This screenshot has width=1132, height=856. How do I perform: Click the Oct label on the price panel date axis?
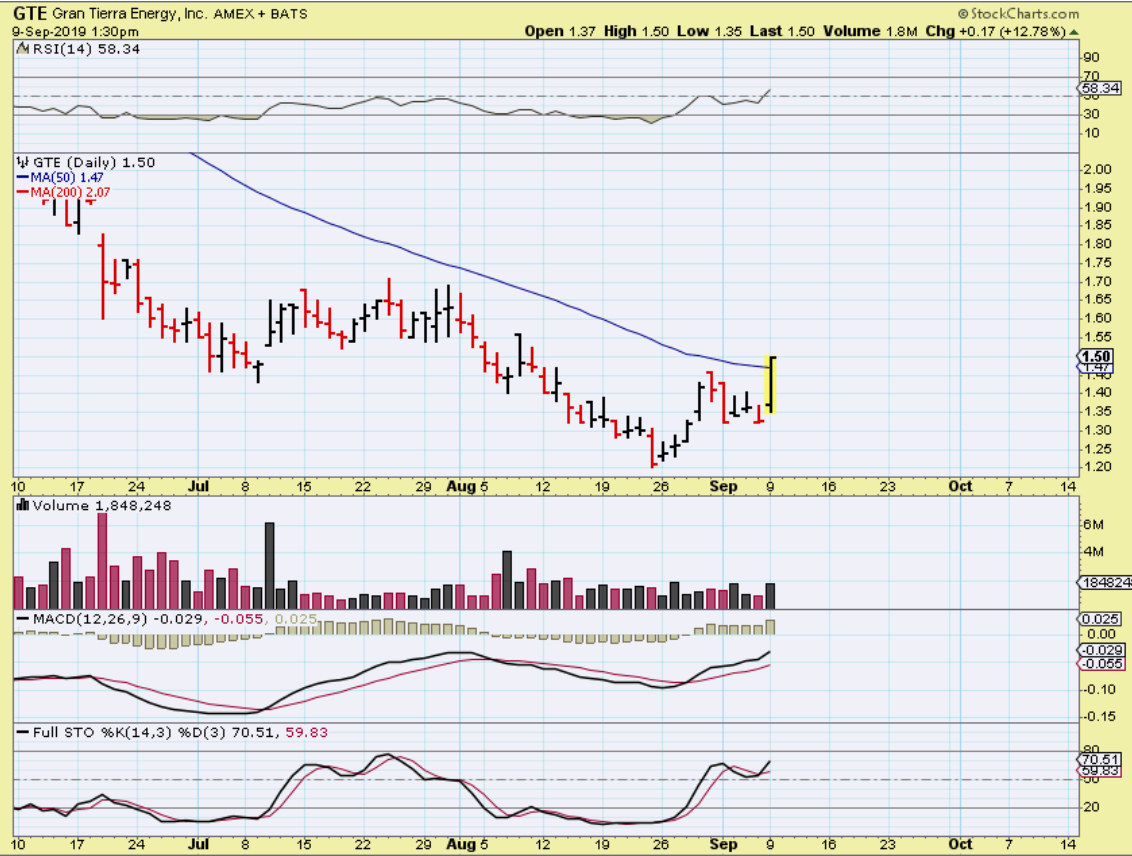(960, 486)
